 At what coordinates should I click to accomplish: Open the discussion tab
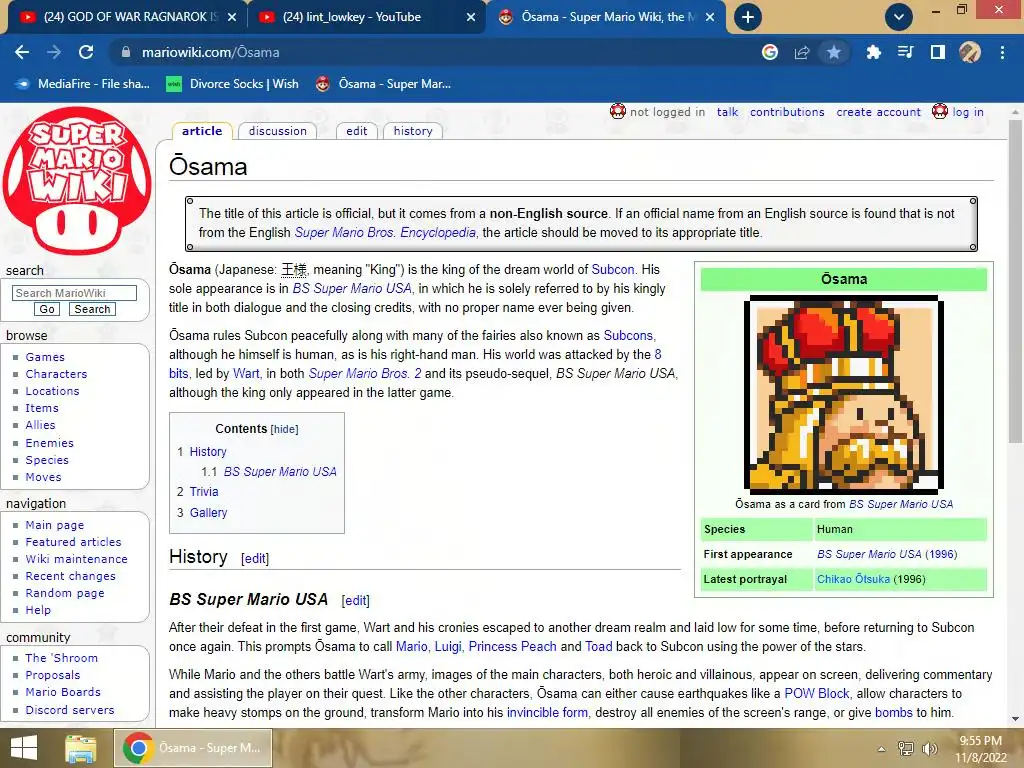pos(278,131)
